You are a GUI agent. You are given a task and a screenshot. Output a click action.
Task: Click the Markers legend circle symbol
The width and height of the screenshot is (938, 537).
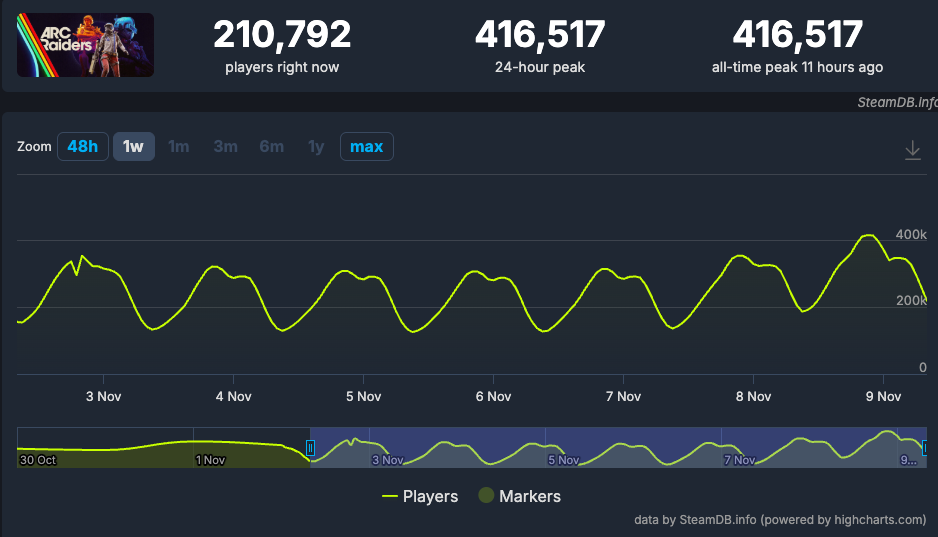[485, 496]
